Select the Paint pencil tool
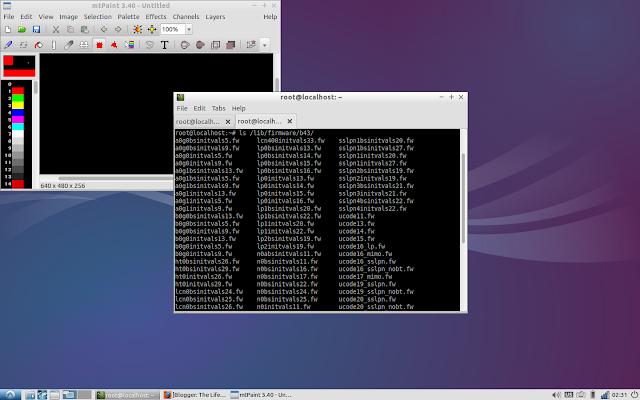 point(8,45)
